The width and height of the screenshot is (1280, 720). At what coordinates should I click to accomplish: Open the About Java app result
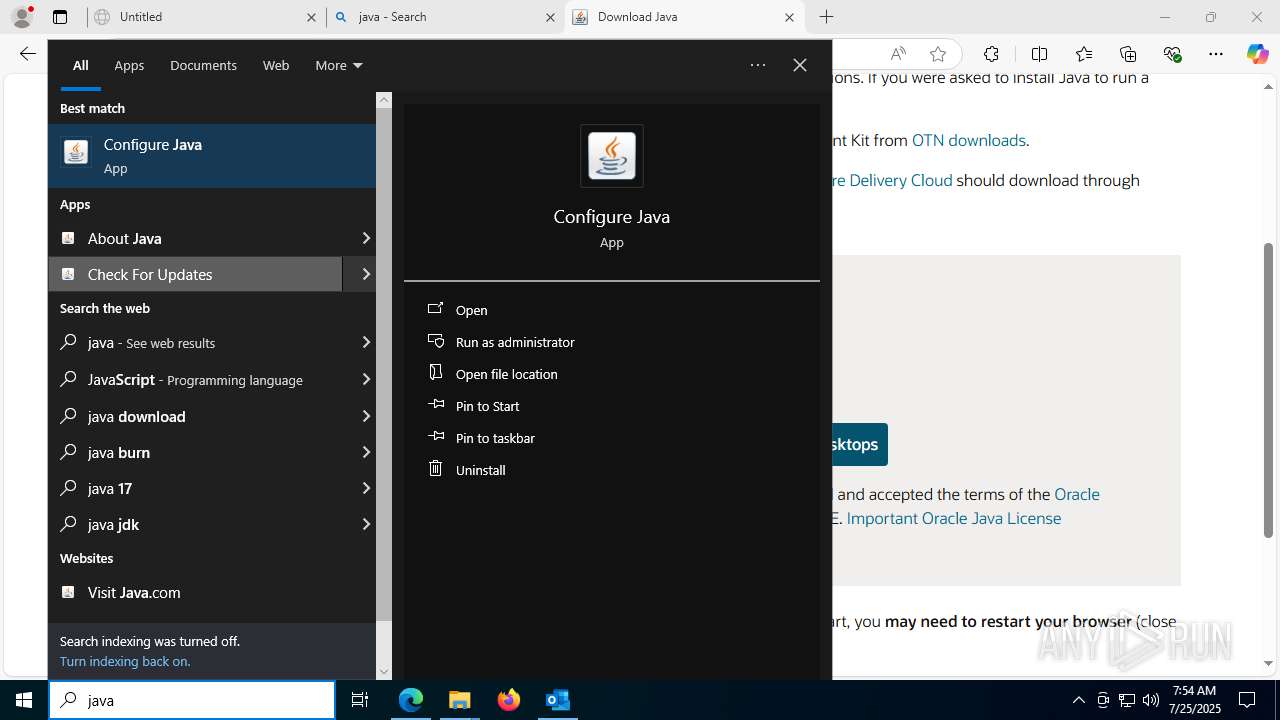pyautogui.click(x=196, y=238)
